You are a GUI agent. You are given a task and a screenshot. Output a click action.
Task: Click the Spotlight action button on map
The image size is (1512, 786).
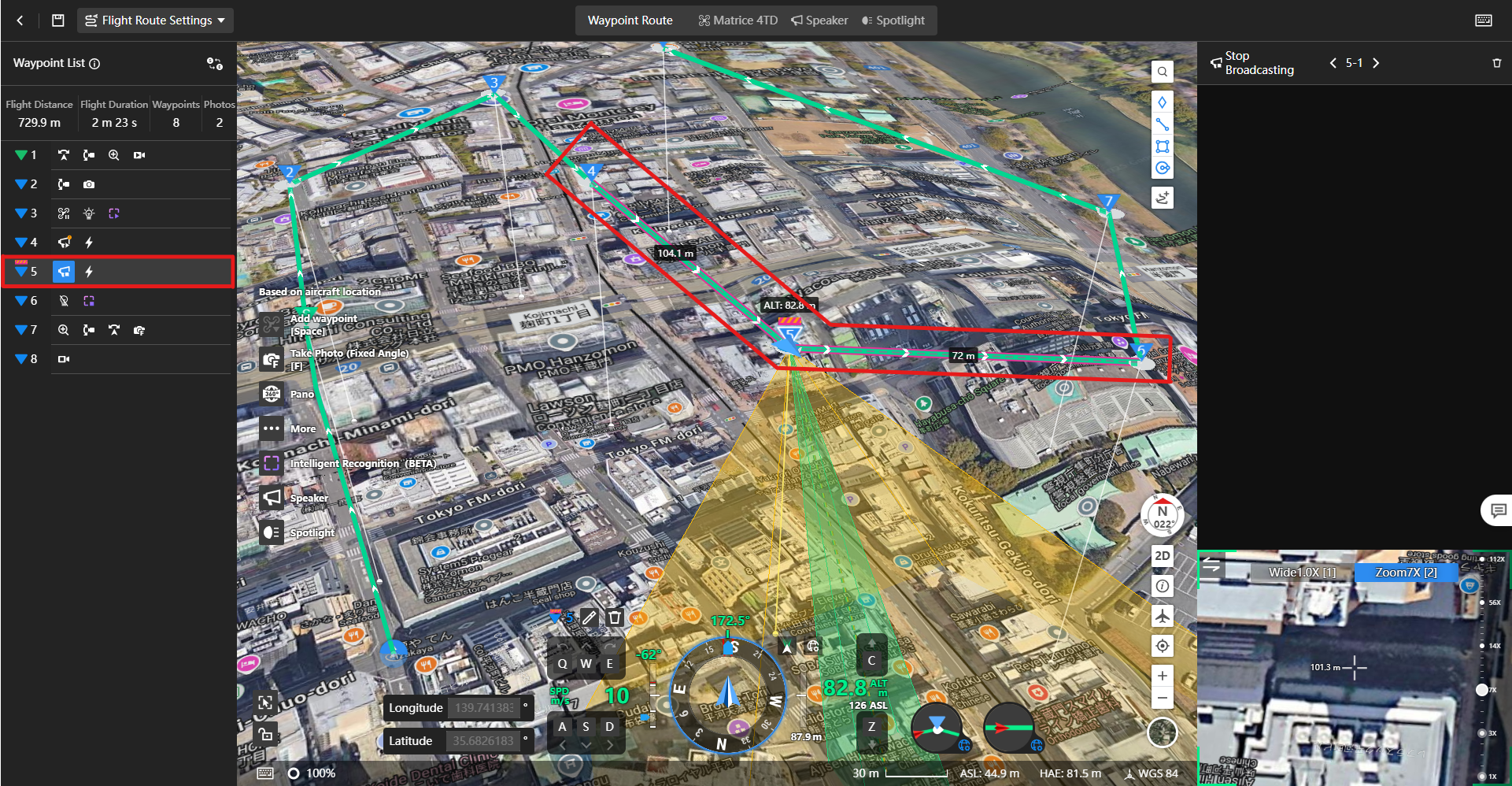click(x=272, y=533)
